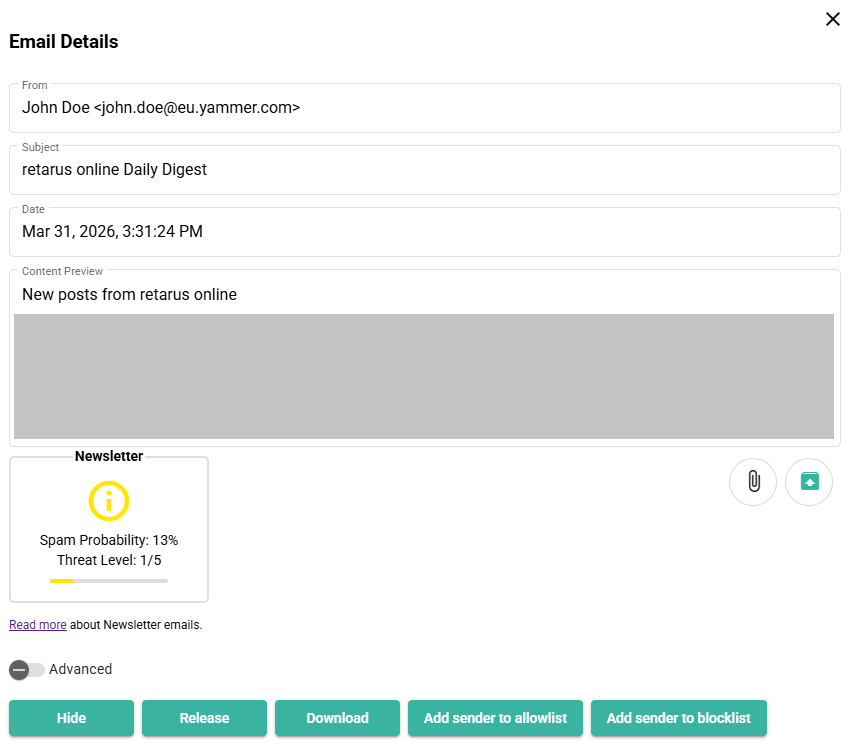
Task: Click the yellow info circle icon
Action: [x=109, y=501]
